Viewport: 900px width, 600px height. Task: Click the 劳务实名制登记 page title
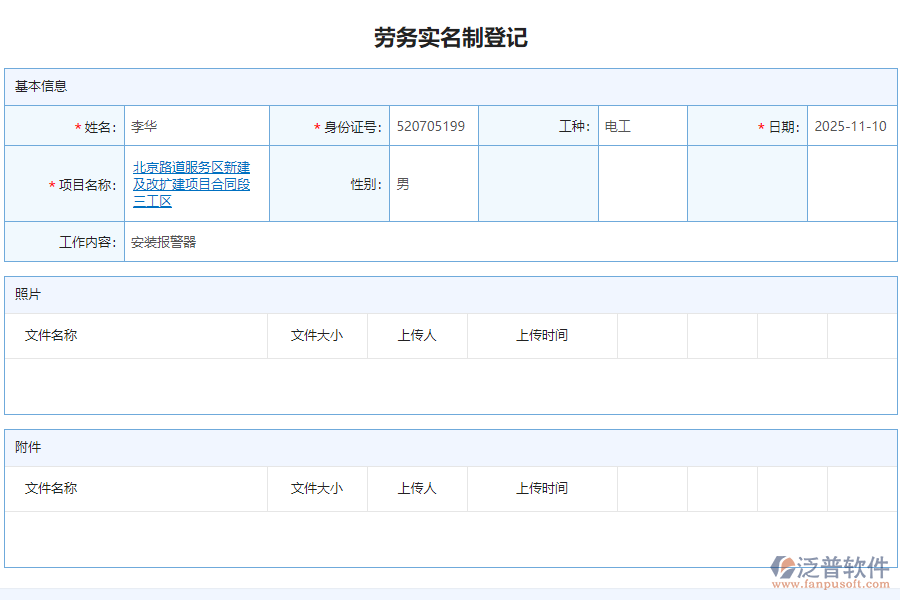449,38
